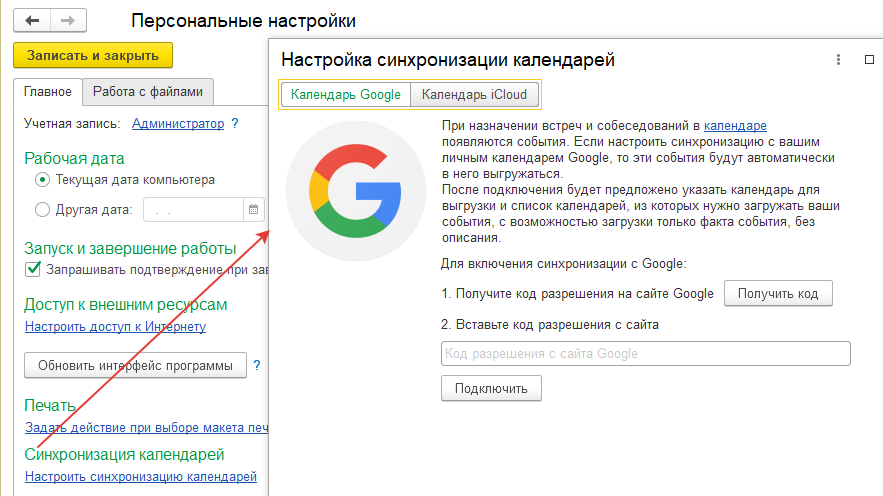The width and height of the screenshot is (883, 496).
Task: Click the Получить код button
Action: pyautogui.click(x=778, y=293)
